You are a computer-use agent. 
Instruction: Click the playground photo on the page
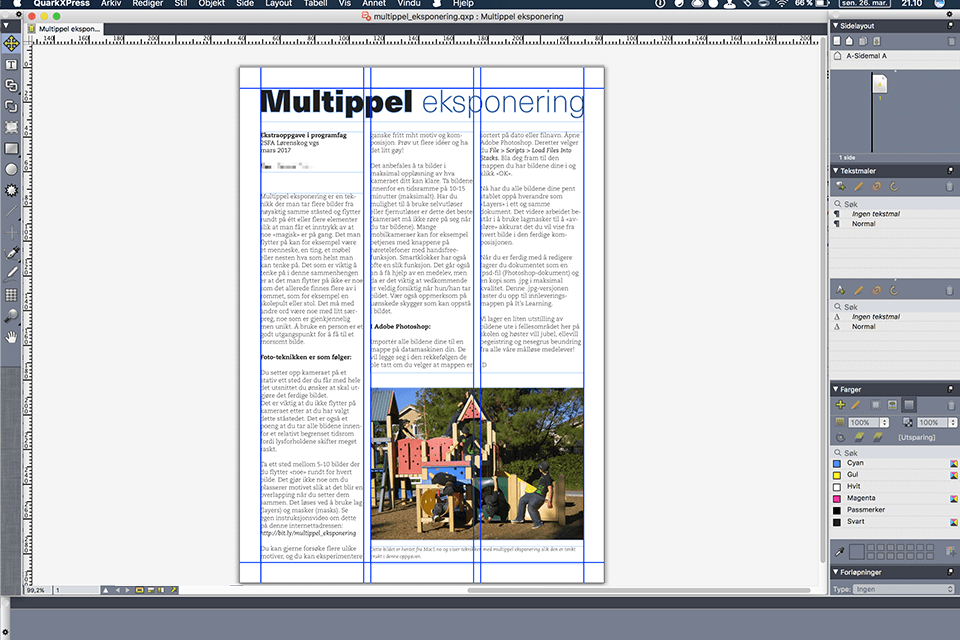pyautogui.click(x=477, y=464)
